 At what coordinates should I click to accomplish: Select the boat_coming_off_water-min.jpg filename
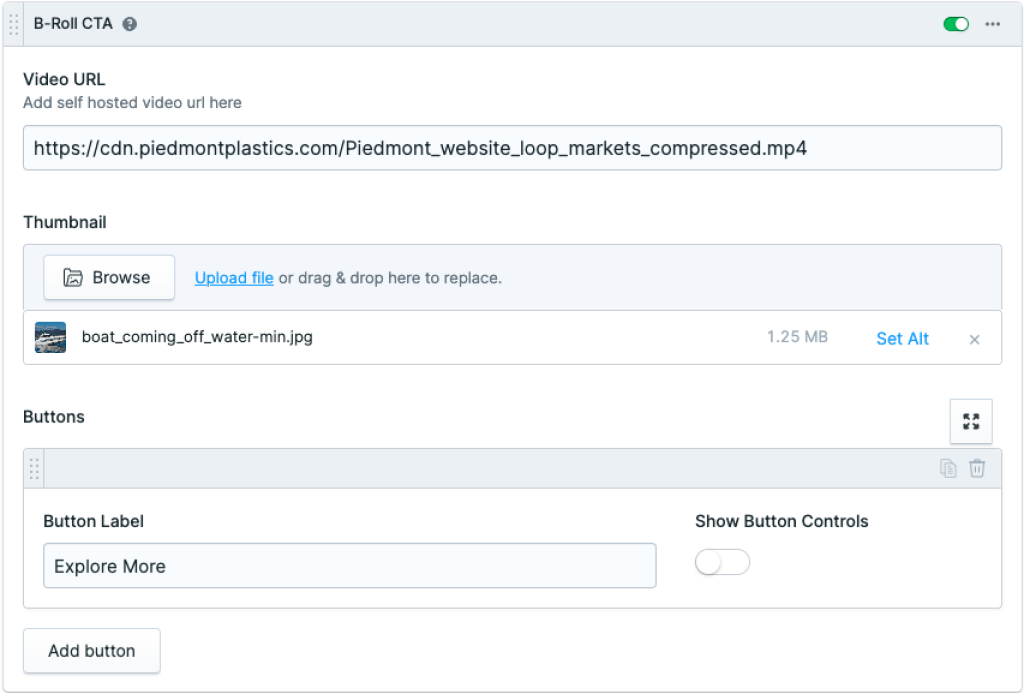point(197,338)
